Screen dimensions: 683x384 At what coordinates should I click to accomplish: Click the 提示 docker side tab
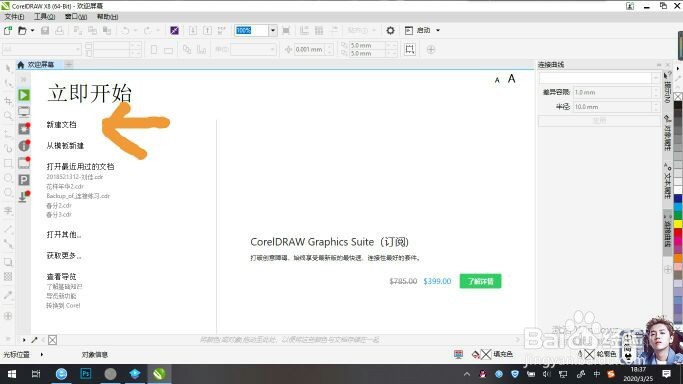click(667, 88)
